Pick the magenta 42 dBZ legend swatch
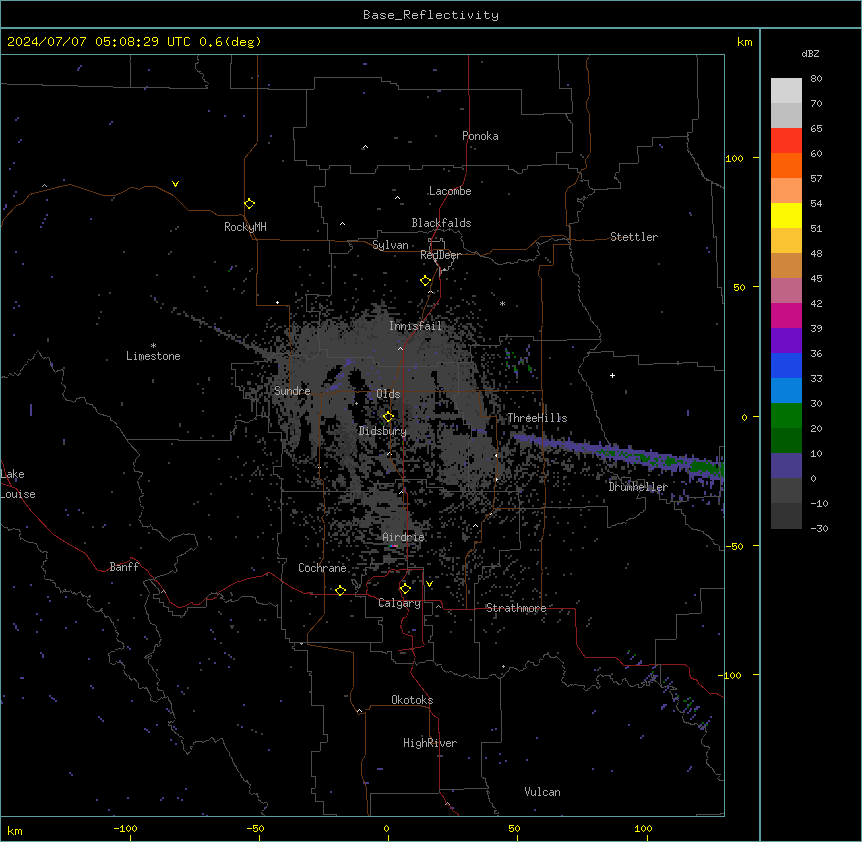The width and height of the screenshot is (862, 842). (x=786, y=315)
